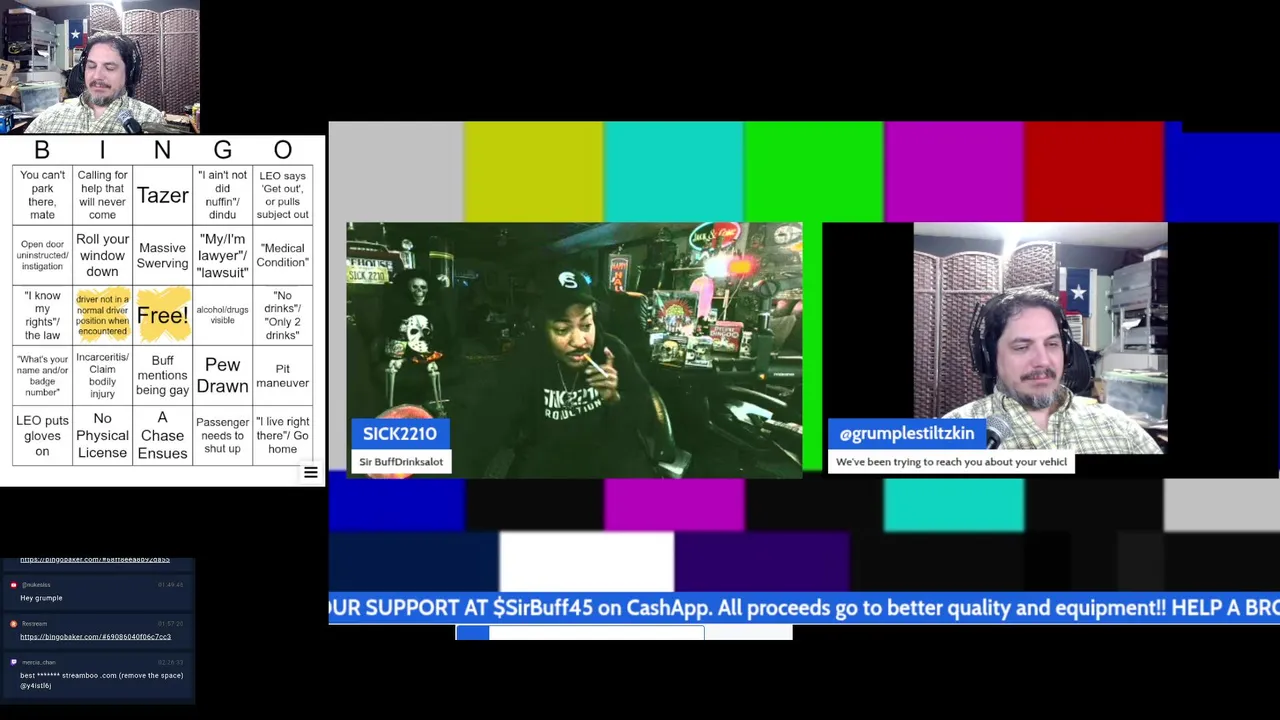Mark the 'You can't park there, mate' square
The height and width of the screenshot is (720, 1280).
42,195
